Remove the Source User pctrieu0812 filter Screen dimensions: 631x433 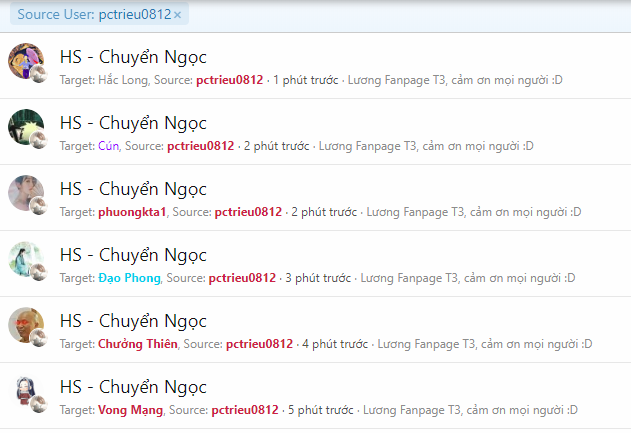177,15
